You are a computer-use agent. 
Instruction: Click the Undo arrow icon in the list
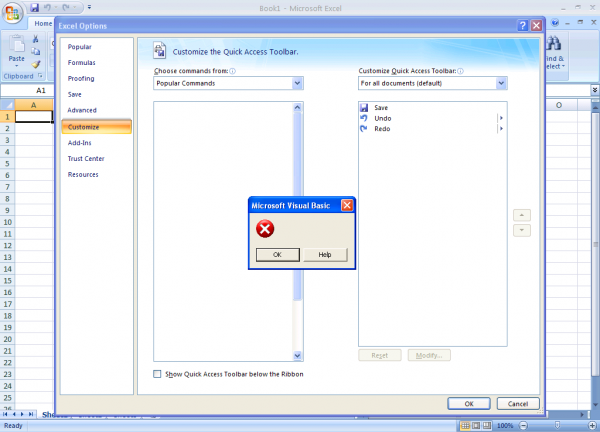364,118
